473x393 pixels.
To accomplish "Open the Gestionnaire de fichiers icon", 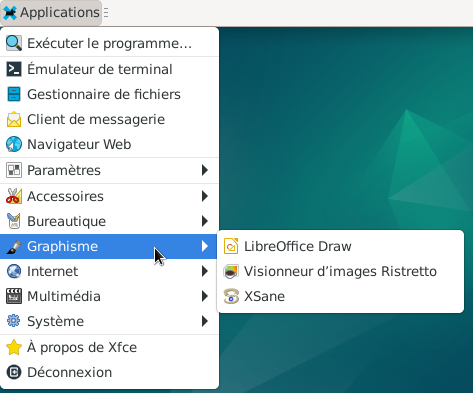I will 14,94.
